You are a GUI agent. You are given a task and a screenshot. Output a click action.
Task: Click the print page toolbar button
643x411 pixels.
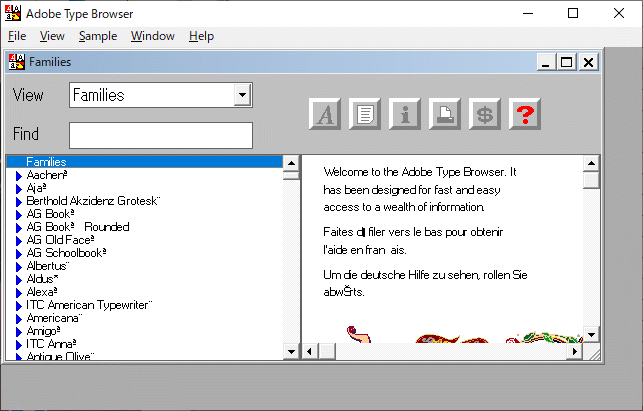tap(445, 114)
